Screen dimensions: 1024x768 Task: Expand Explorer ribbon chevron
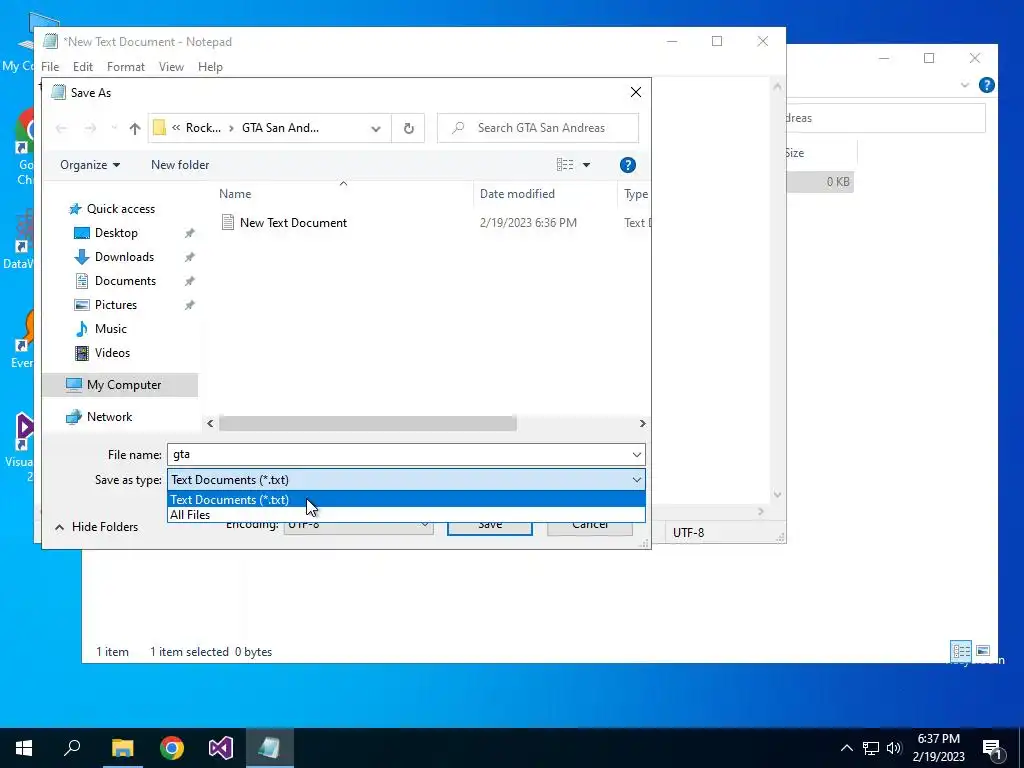coord(965,86)
